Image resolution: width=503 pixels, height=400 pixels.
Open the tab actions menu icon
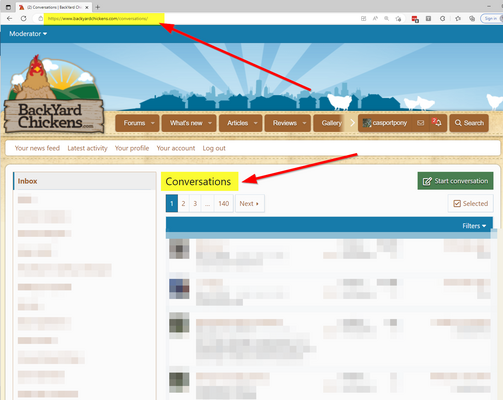pyautogui.click(x=8, y=7)
